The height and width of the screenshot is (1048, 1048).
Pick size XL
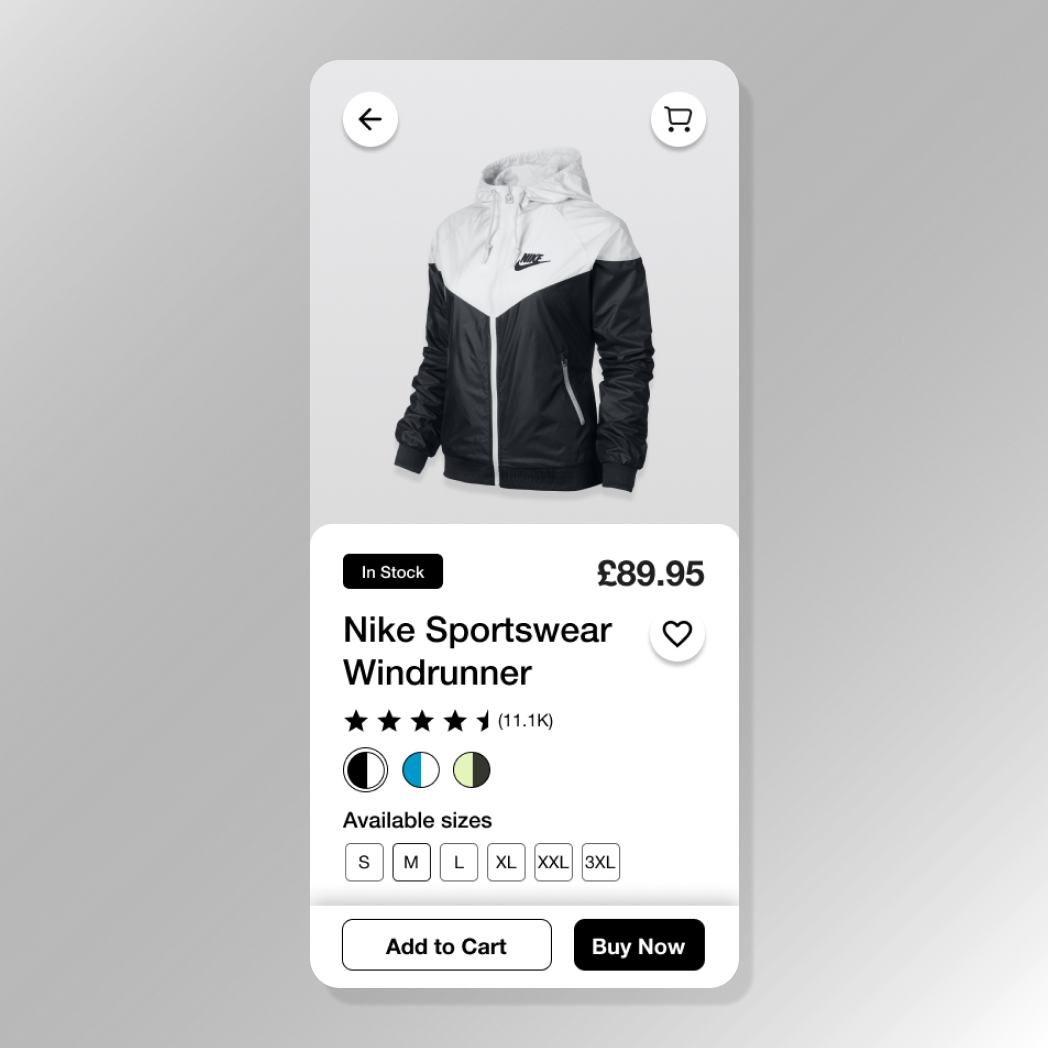506,862
